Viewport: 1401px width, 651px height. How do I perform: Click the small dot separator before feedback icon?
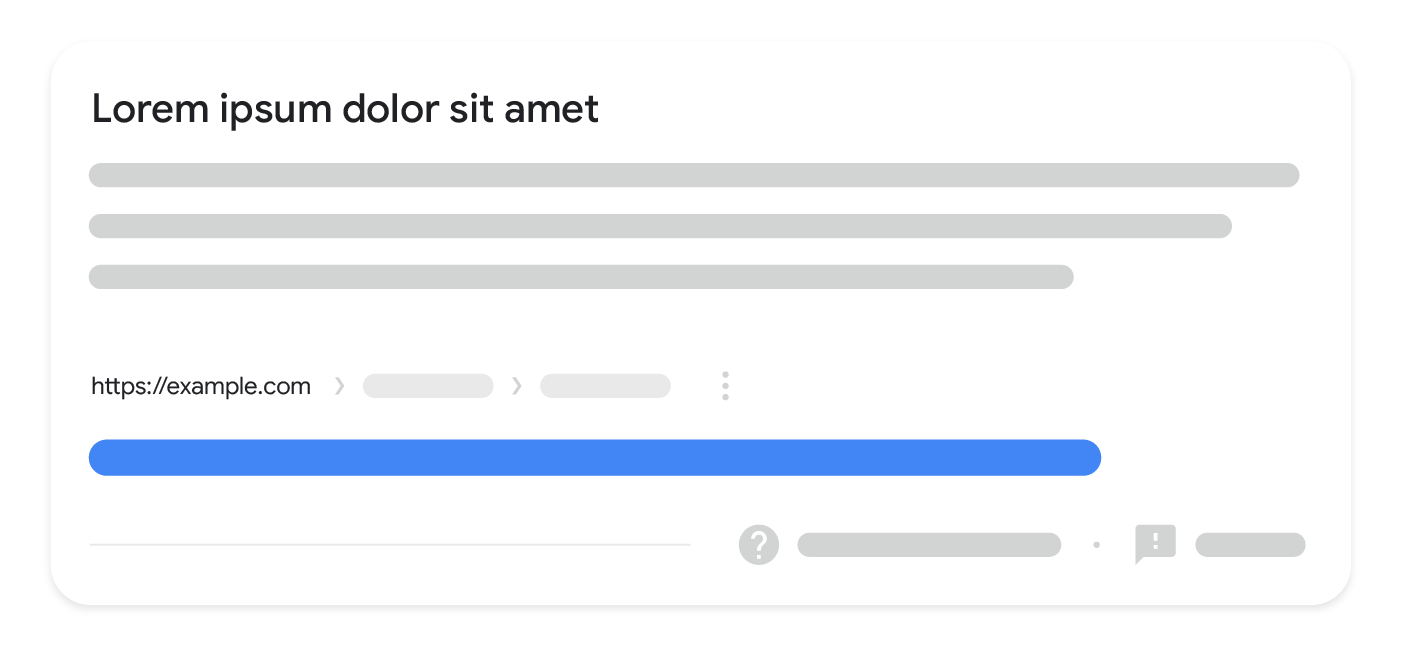click(x=1097, y=545)
